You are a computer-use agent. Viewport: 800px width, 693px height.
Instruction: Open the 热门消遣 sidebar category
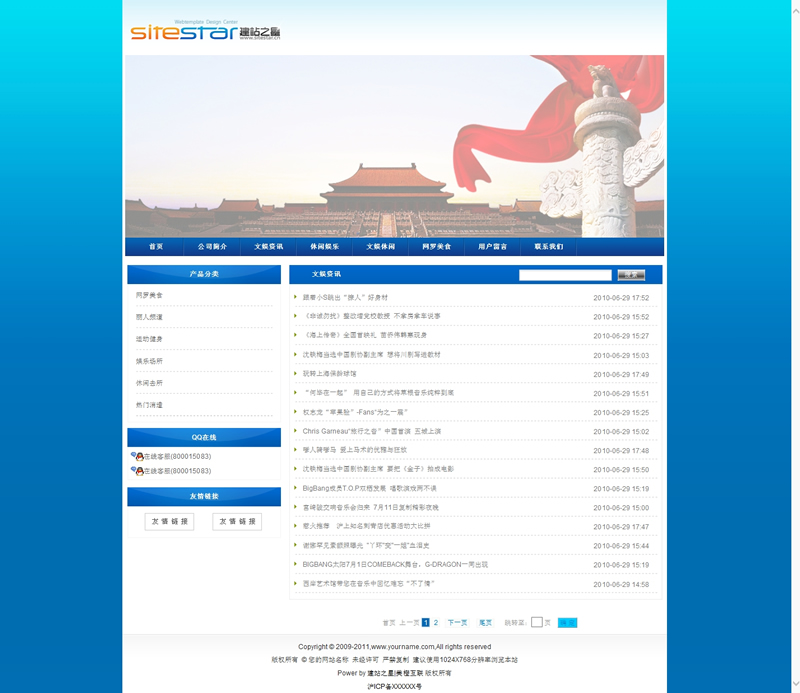click(x=149, y=405)
